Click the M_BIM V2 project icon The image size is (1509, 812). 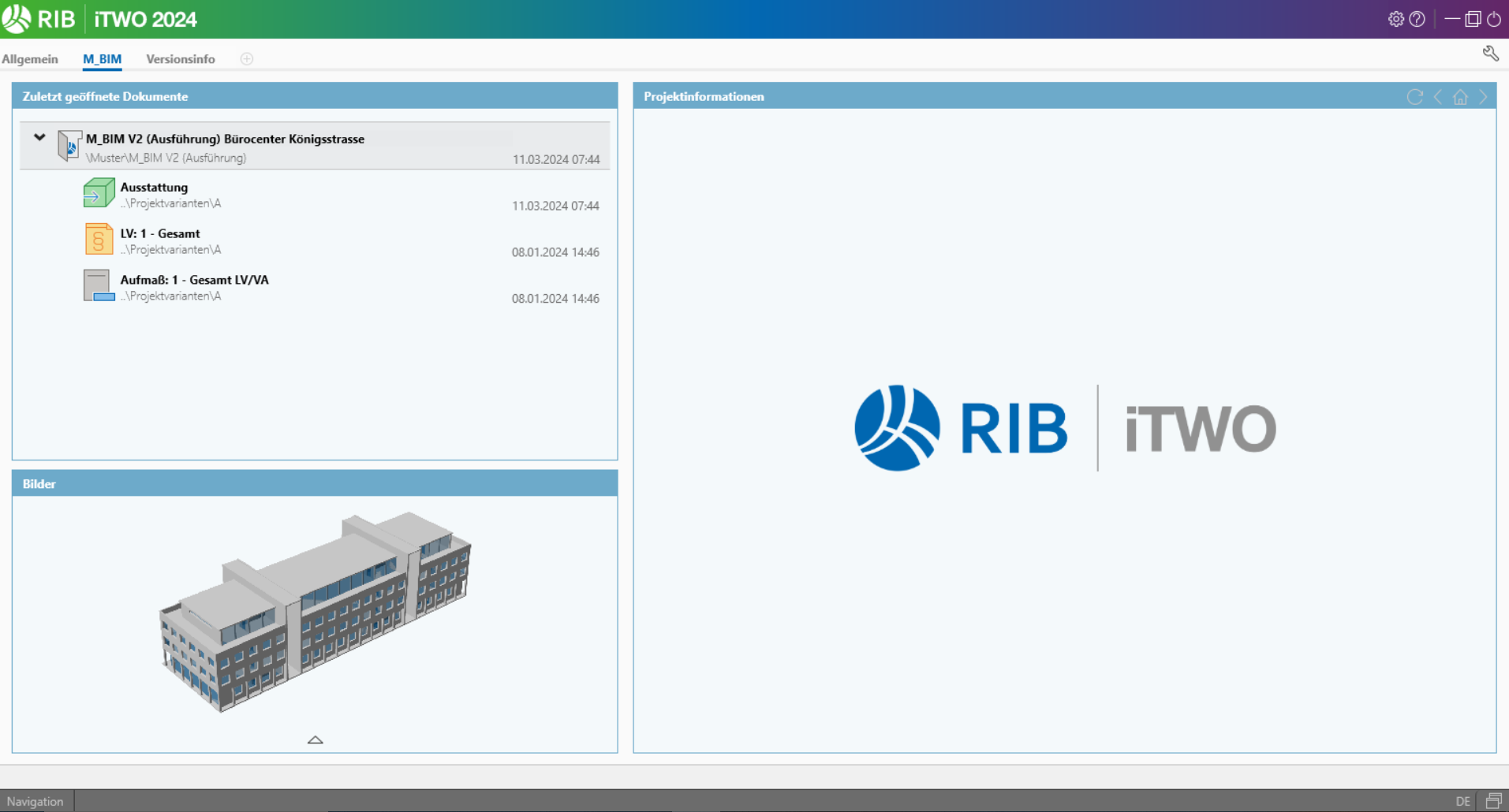pyautogui.click(x=69, y=146)
